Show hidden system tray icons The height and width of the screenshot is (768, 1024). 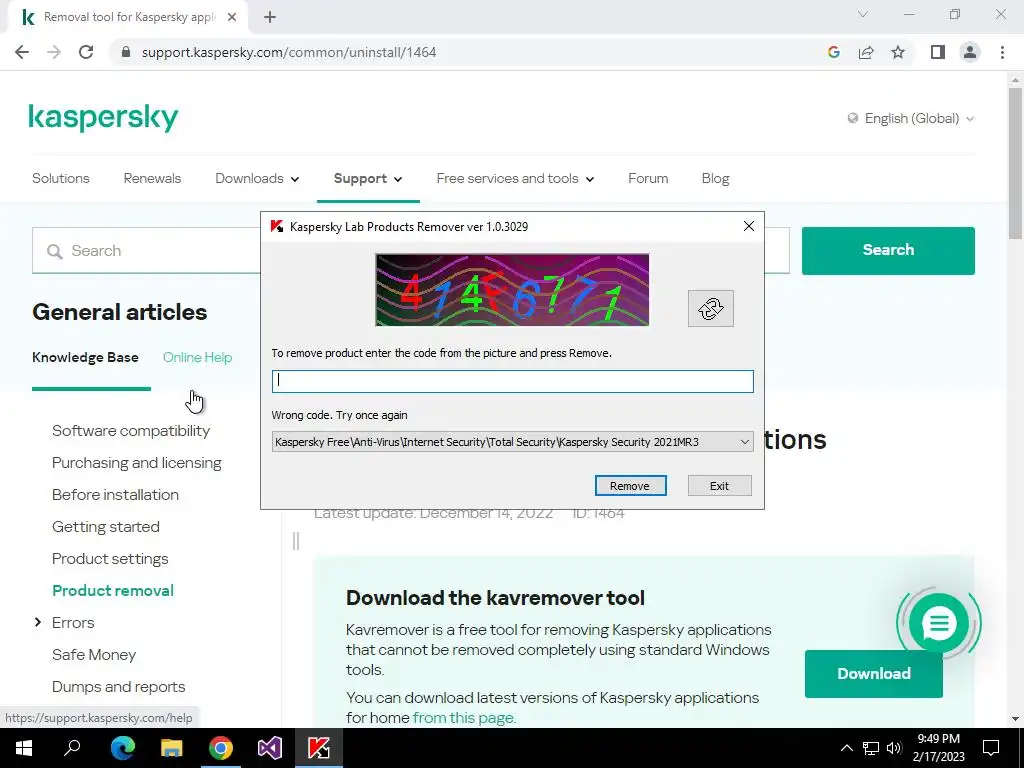[x=846, y=748]
